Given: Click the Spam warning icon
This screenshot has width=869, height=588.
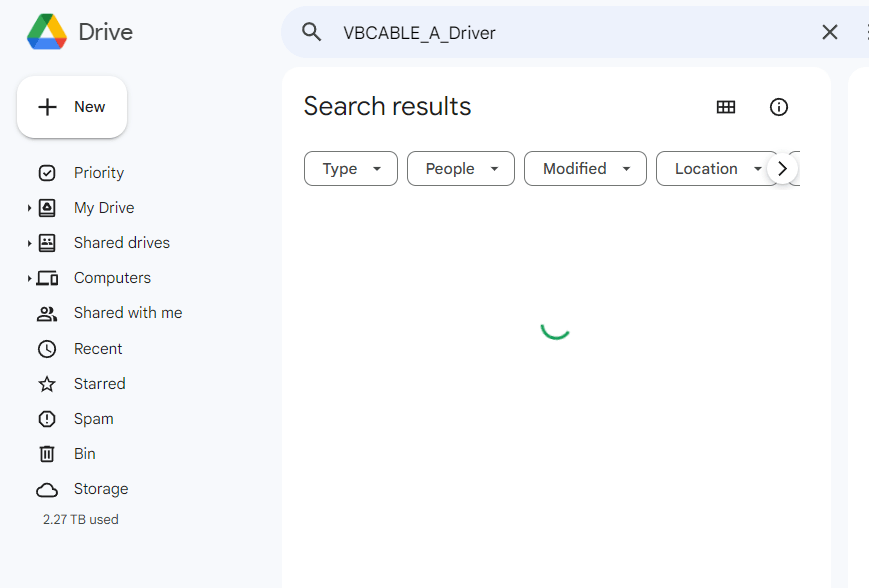Looking at the screenshot, I should [47, 419].
